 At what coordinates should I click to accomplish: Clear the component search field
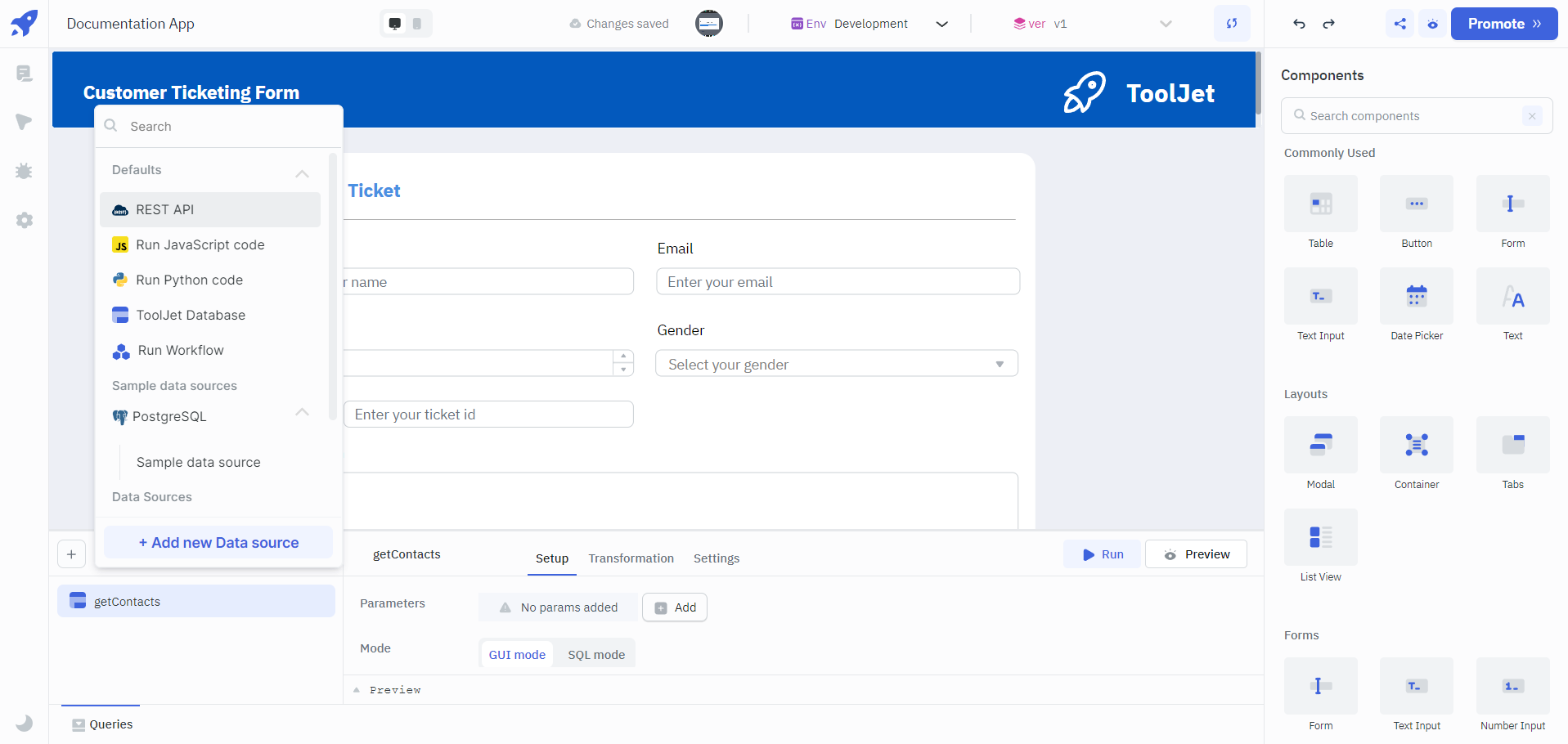(1532, 116)
